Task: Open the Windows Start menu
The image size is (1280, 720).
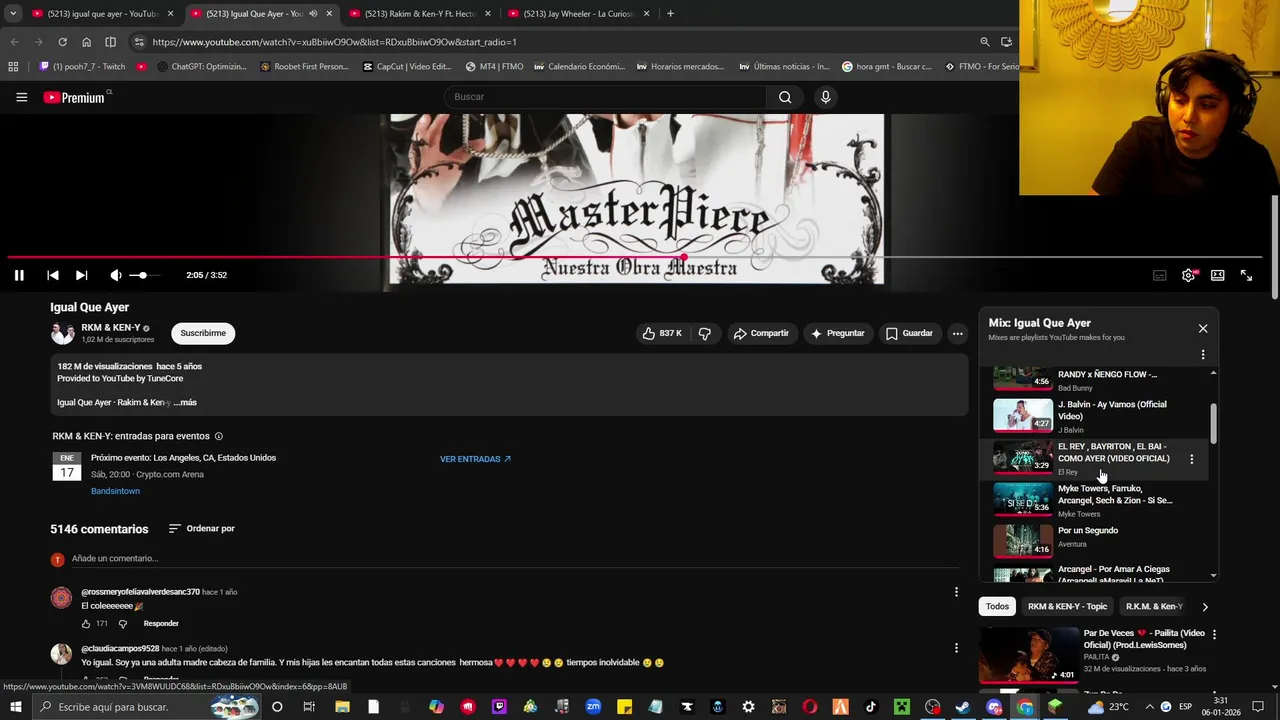Action: (x=15, y=707)
